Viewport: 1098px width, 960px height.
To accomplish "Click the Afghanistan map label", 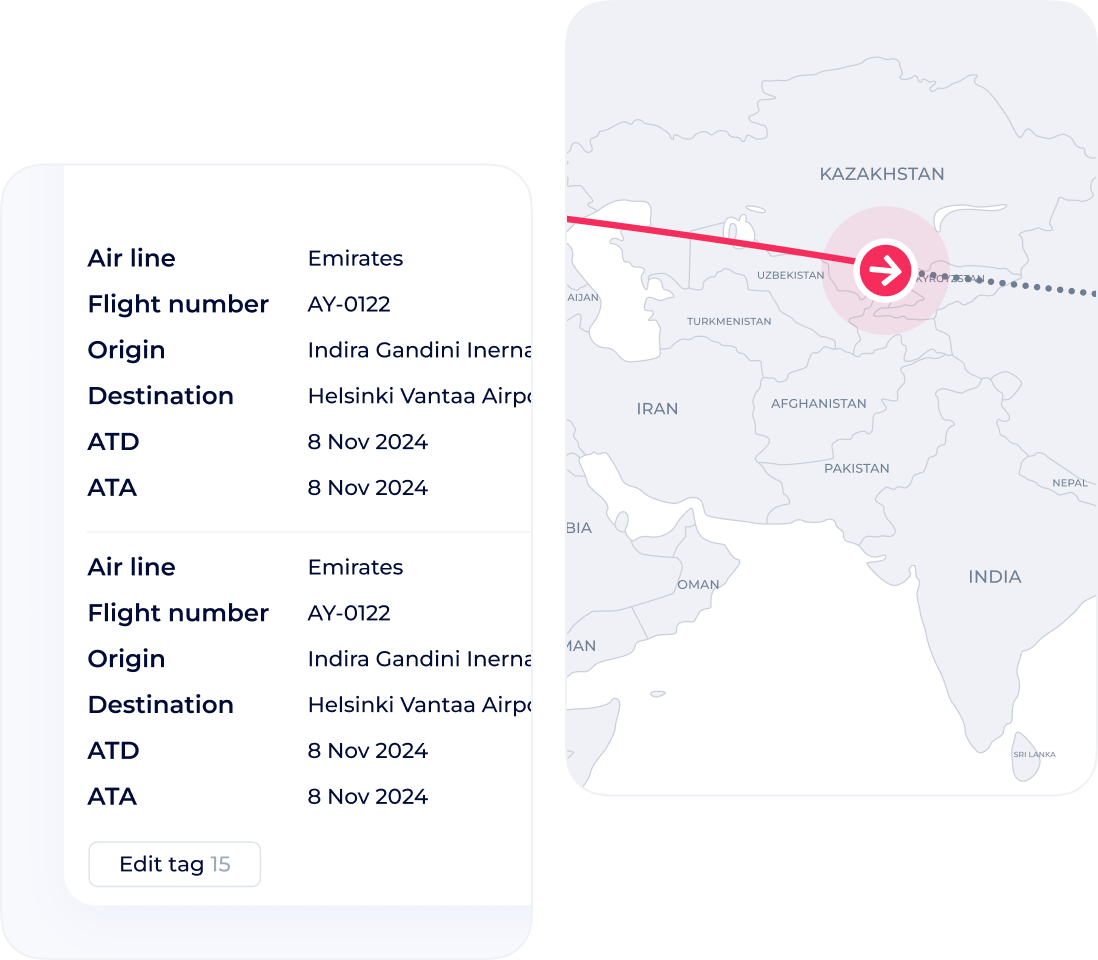I will [x=819, y=403].
